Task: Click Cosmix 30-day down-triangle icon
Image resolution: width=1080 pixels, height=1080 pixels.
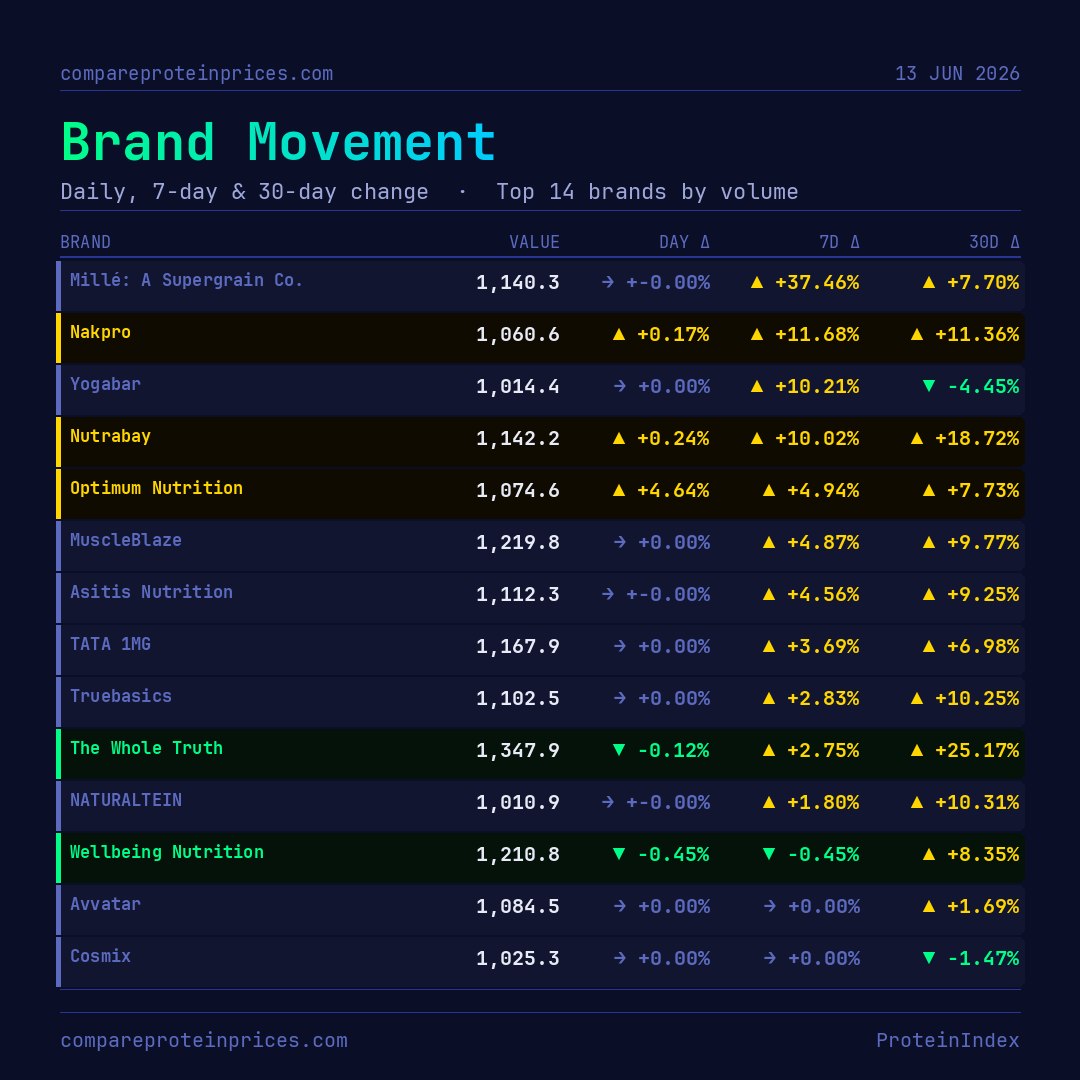Action: pos(928,958)
